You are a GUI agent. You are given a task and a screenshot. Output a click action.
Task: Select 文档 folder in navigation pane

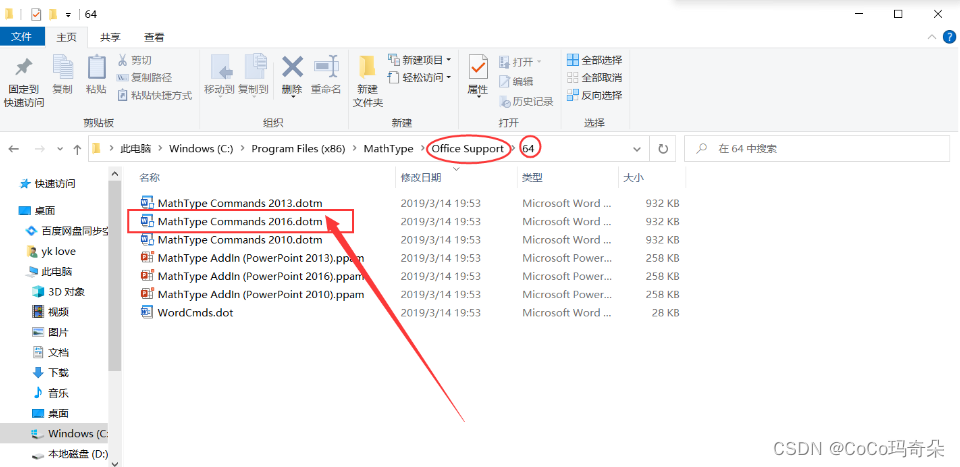click(x=50, y=353)
